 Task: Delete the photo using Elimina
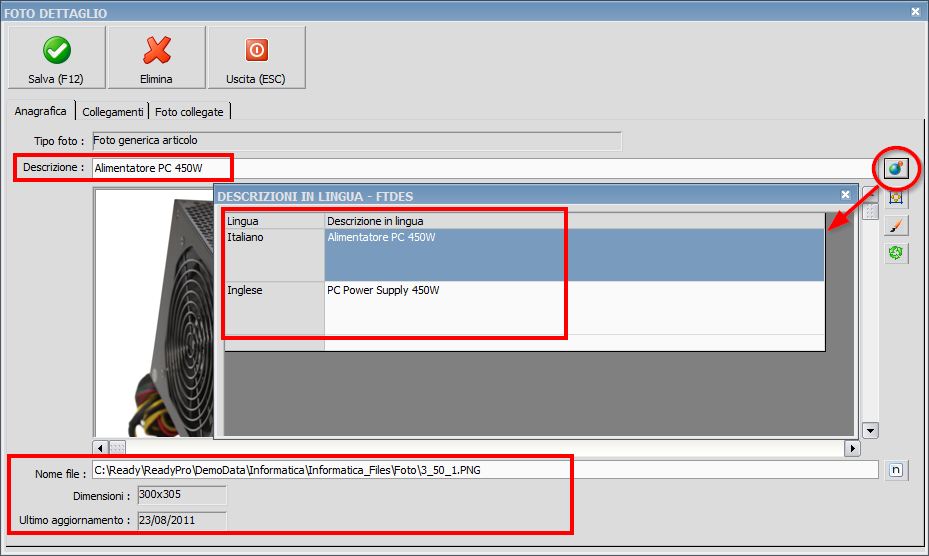tap(157, 58)
